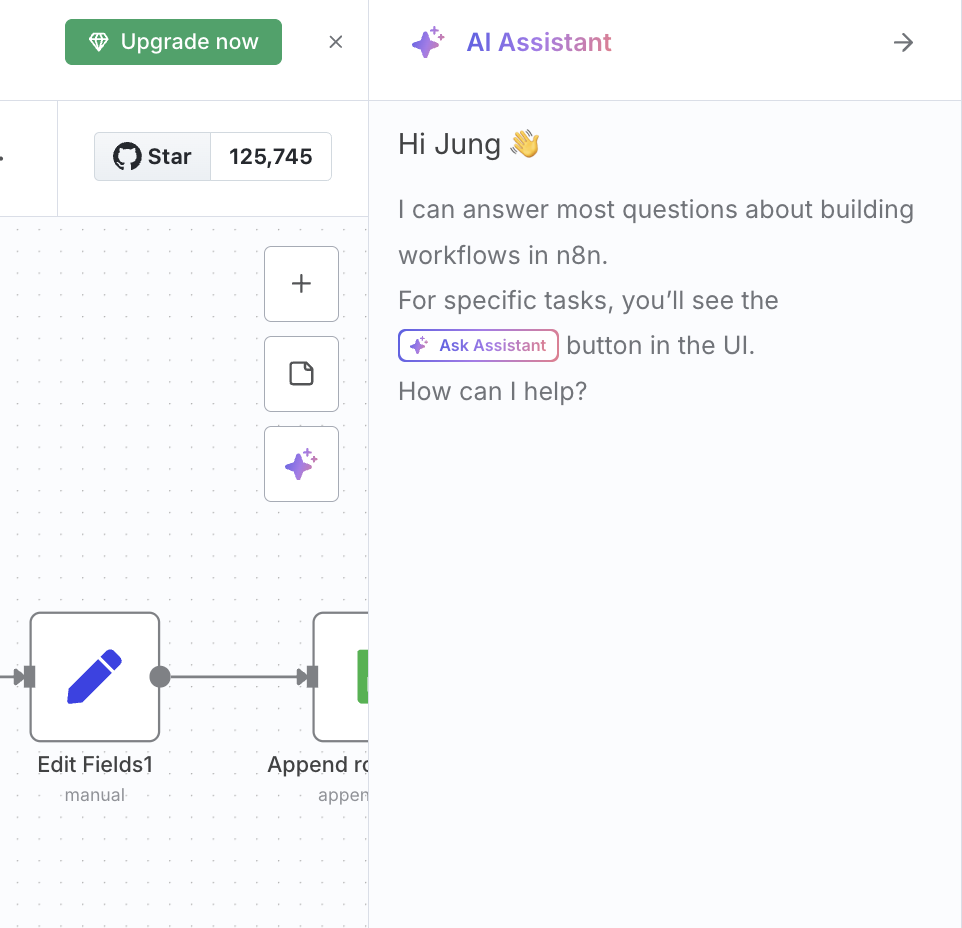Select the Edit Fields1 node
962x928 pixels.
(x=95, y=677)
